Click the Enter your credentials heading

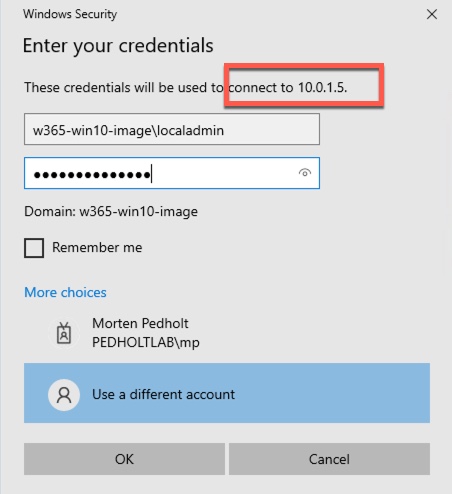coord(118,46)
